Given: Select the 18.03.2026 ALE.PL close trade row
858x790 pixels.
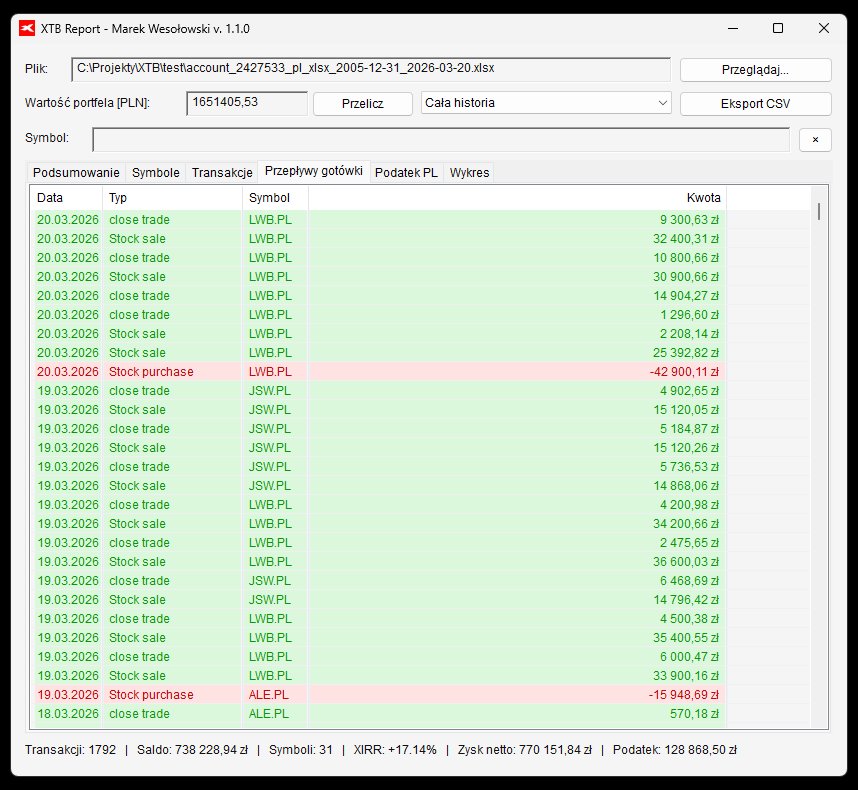Looking at the screenshot, I should click(378, 714).
